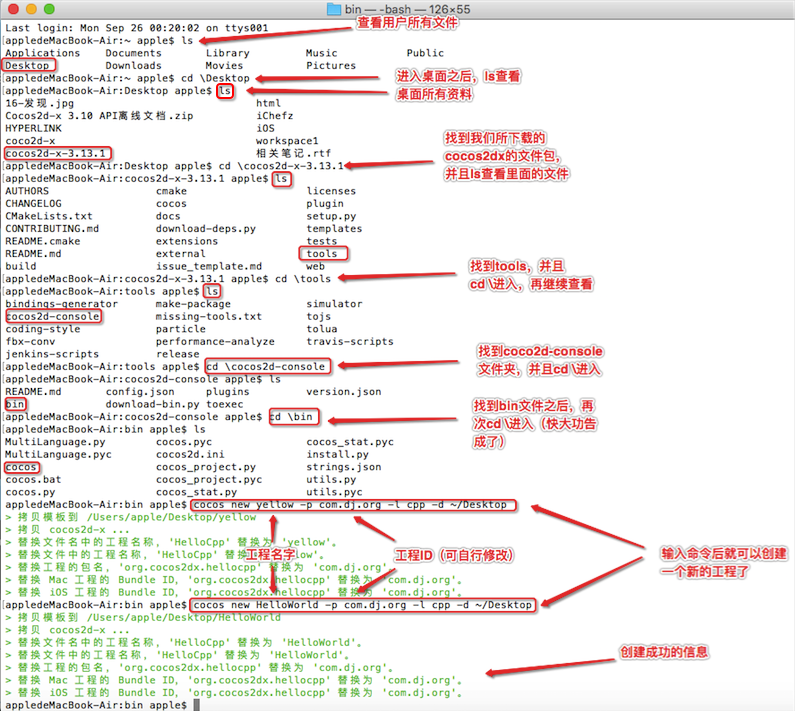Select the "cocos_project.pyc" file name

coord(209,479)
